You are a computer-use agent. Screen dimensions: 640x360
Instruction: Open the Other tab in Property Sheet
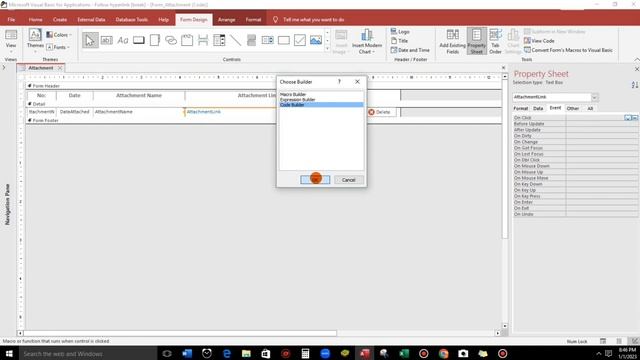pos(573,109)
